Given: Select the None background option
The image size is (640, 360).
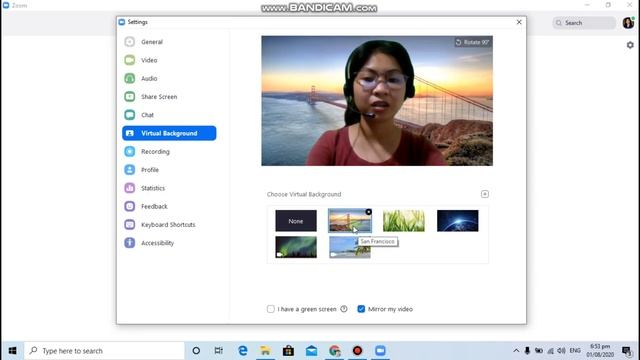Looking at the screenshot, I should click(x=296, y=221).
